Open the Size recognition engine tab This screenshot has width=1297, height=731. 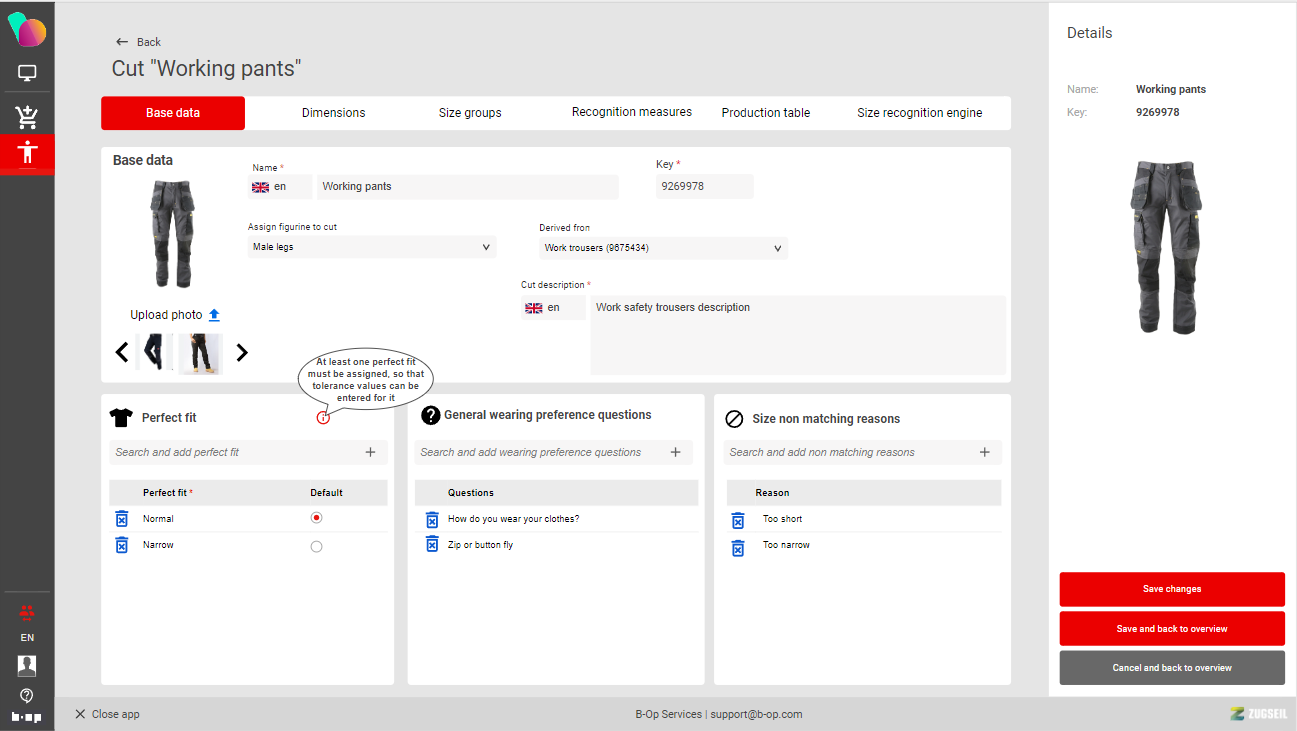click(919, 113)
